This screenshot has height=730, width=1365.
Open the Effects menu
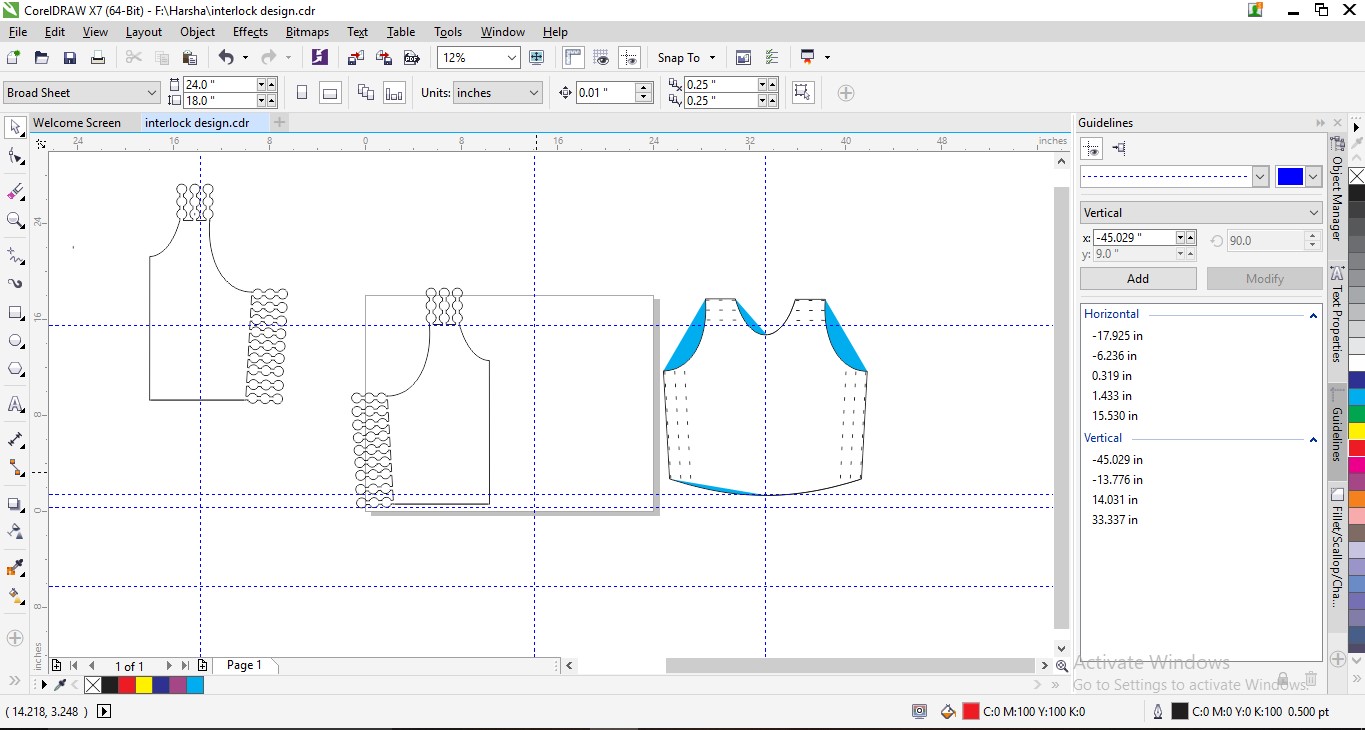pos(250,32)
